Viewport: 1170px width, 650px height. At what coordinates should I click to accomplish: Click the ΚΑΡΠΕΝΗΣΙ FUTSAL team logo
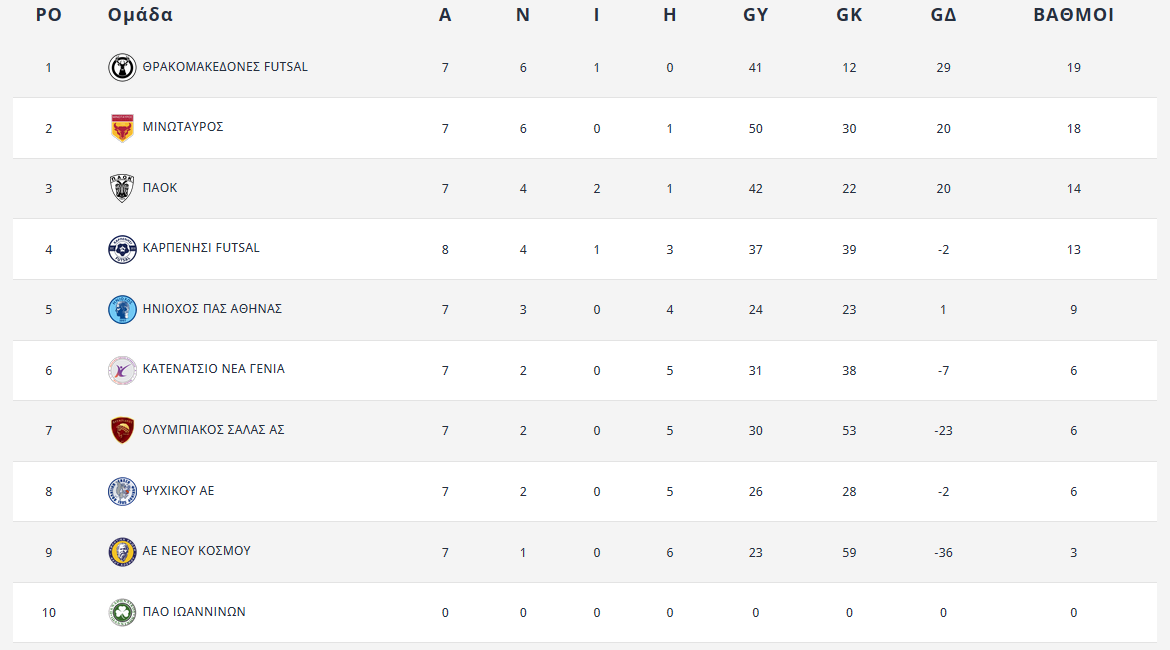coord(122,249)
